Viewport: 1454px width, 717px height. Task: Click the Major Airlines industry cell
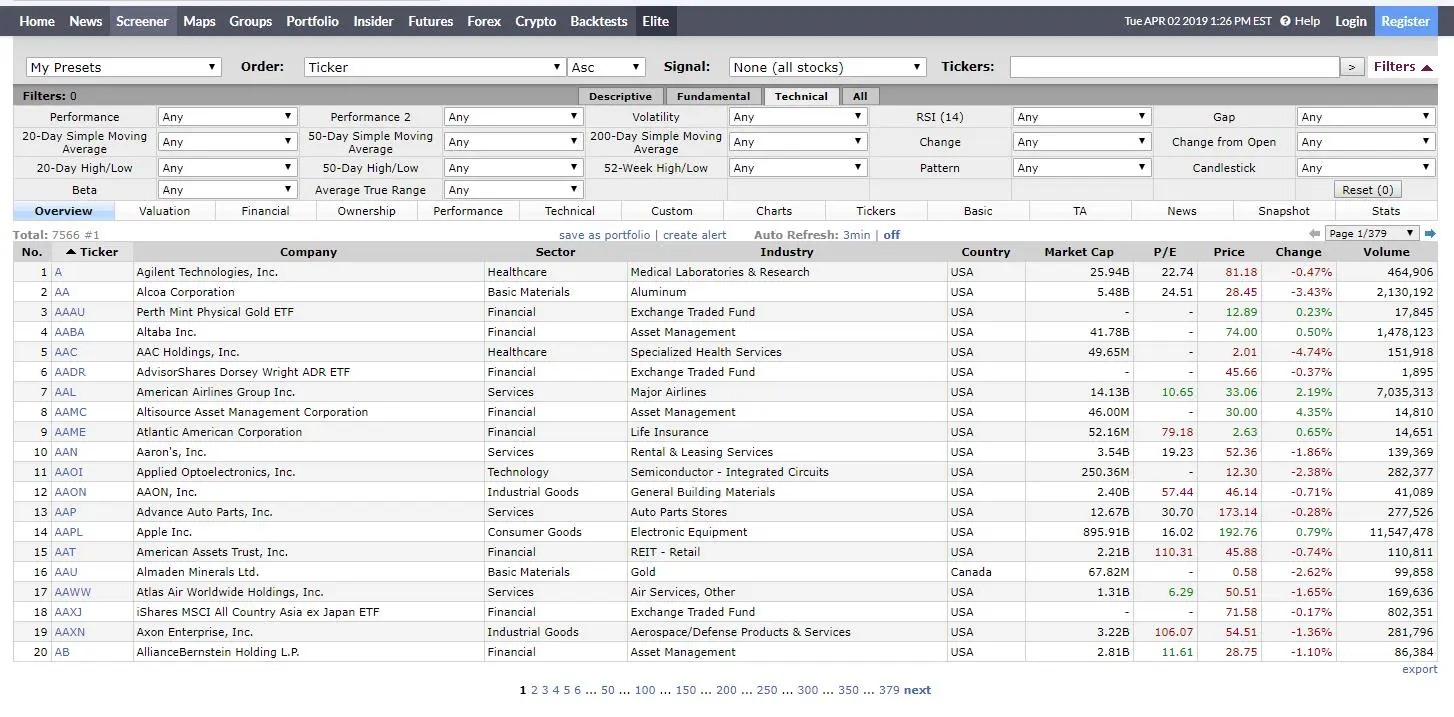[x=787, y=392]
